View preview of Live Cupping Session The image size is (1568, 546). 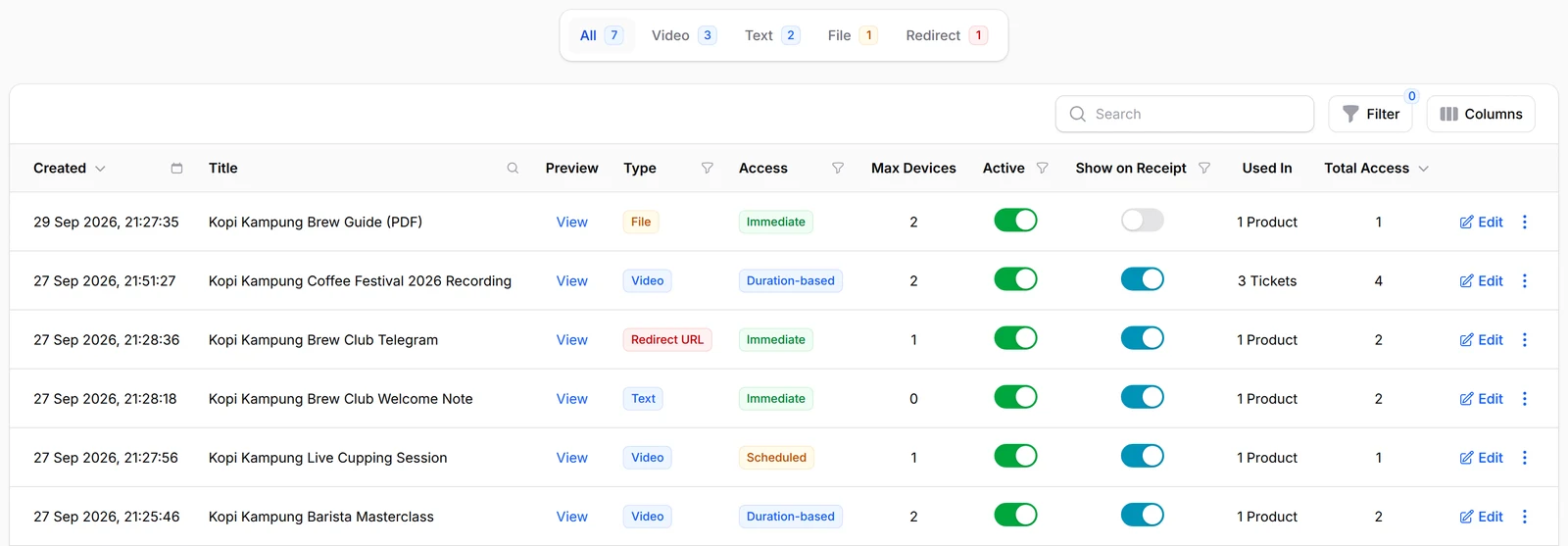572,458
